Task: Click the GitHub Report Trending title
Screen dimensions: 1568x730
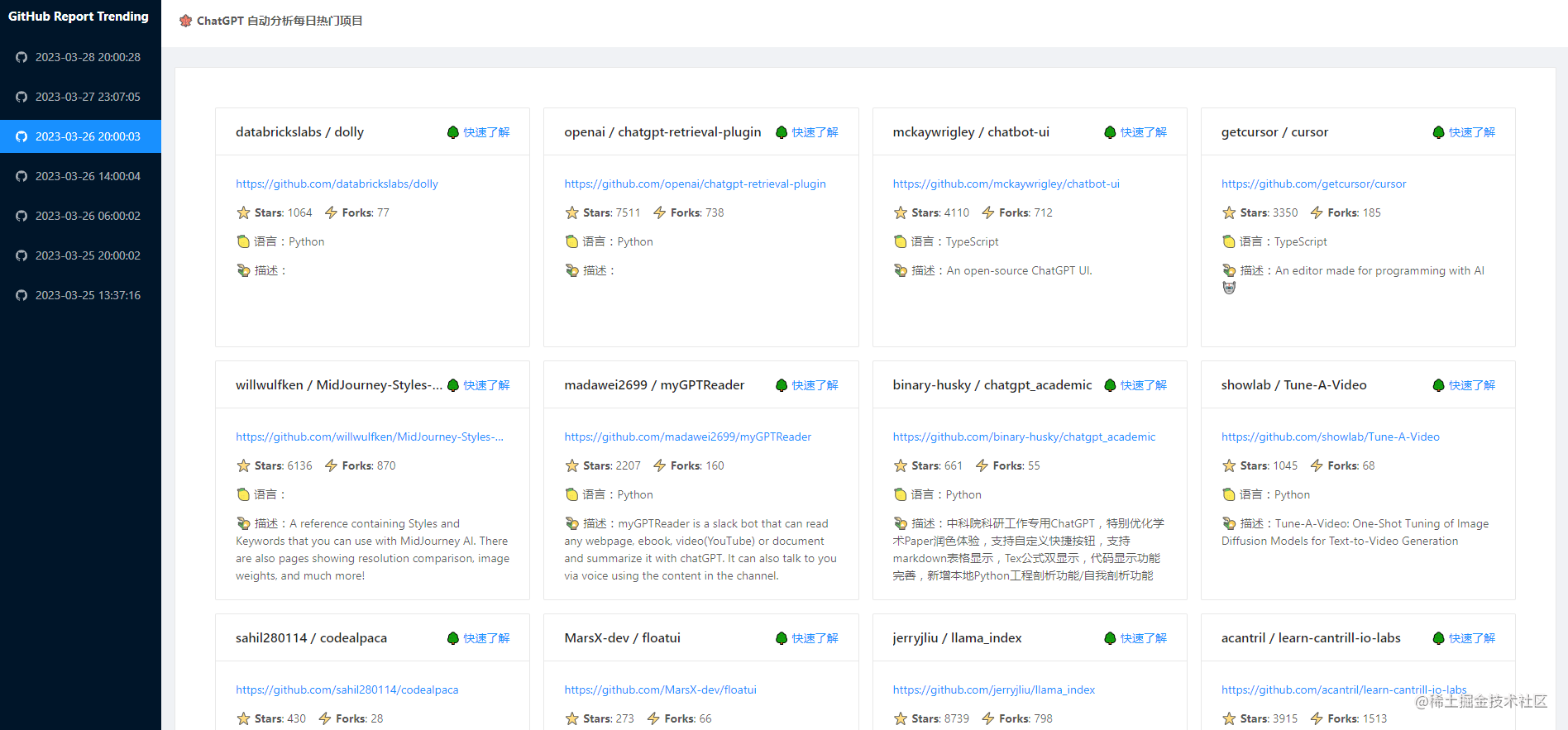Action: point(79,17)
